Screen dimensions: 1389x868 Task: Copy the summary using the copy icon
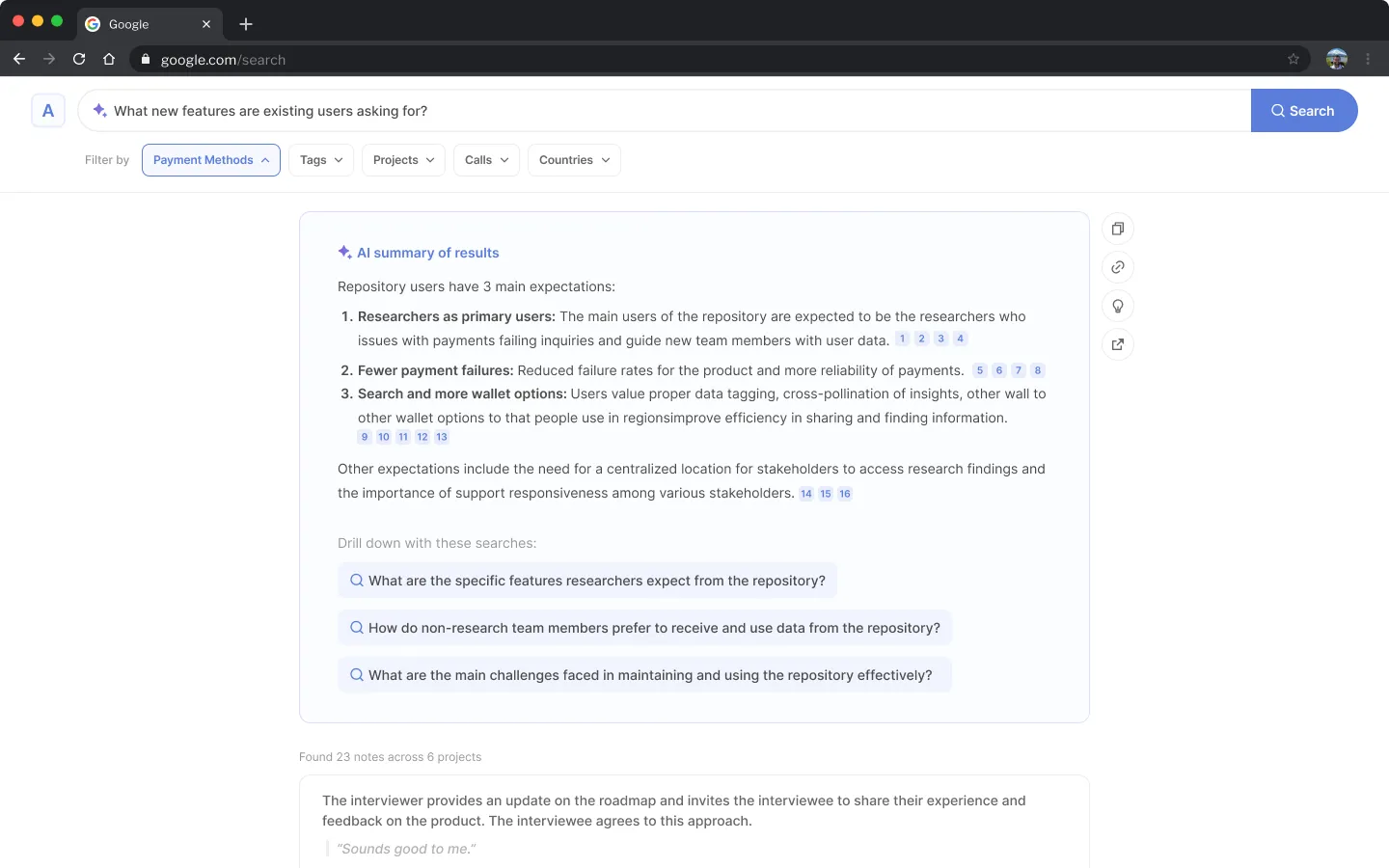pos(1118,229)
